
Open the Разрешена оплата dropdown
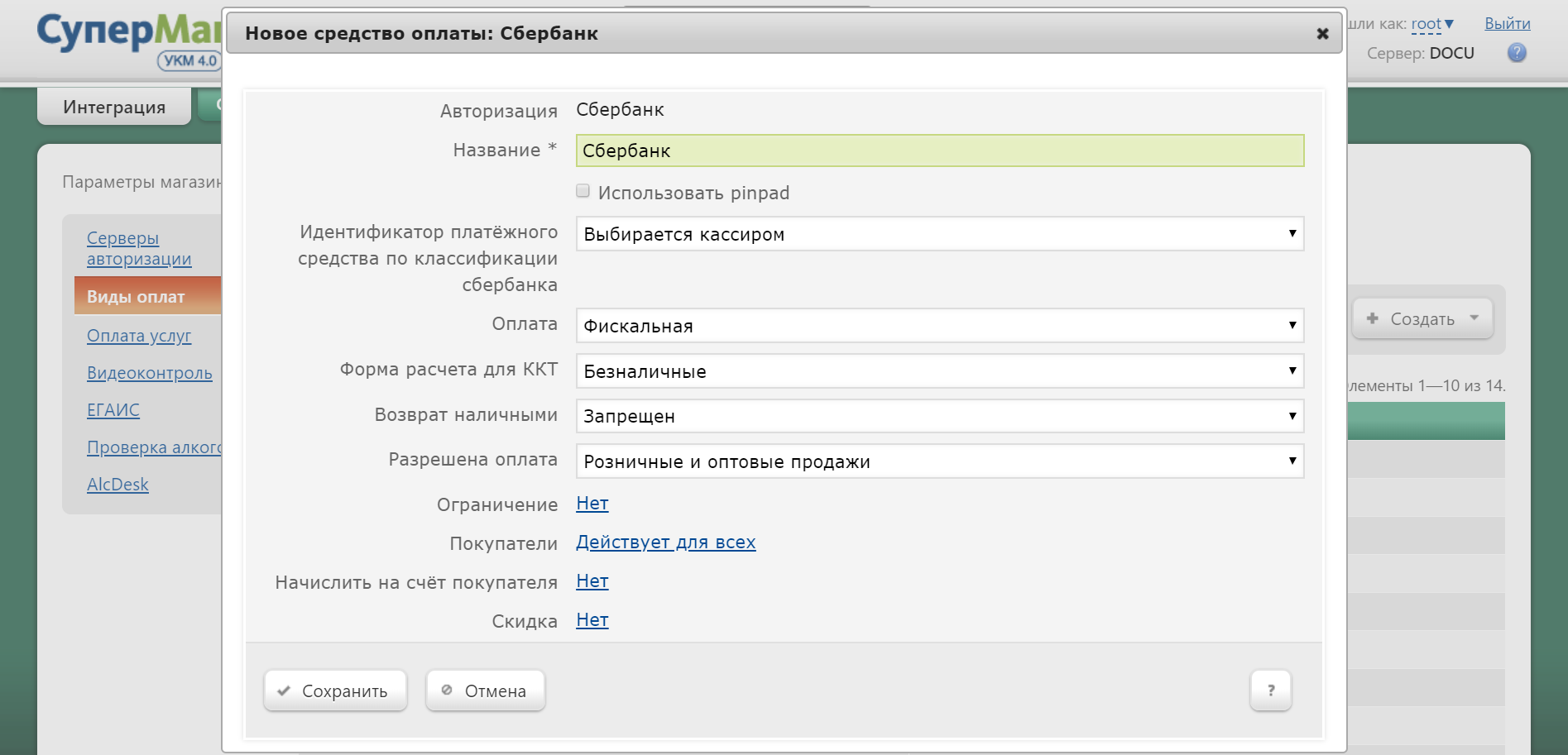pos(939,461)
